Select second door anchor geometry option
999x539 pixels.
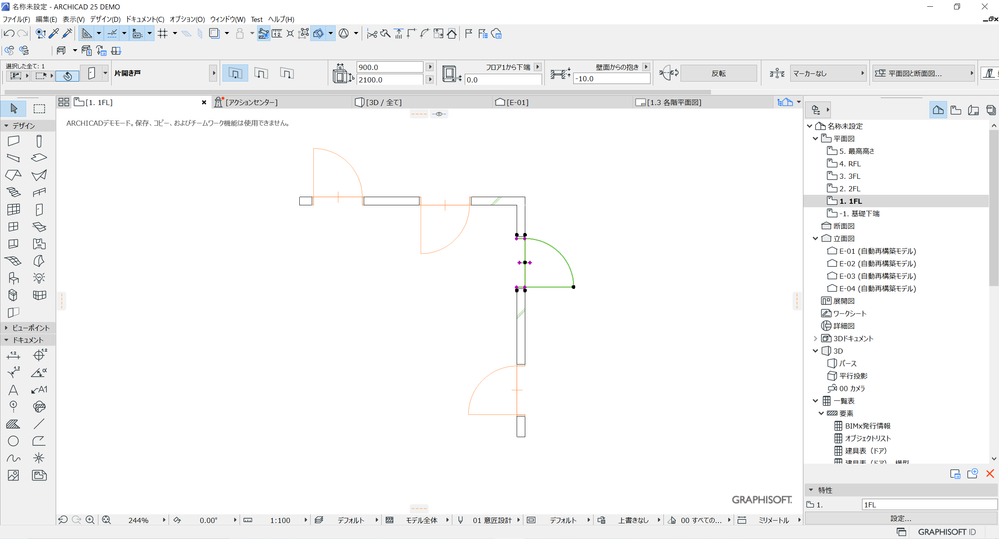[x=261, y=74]
